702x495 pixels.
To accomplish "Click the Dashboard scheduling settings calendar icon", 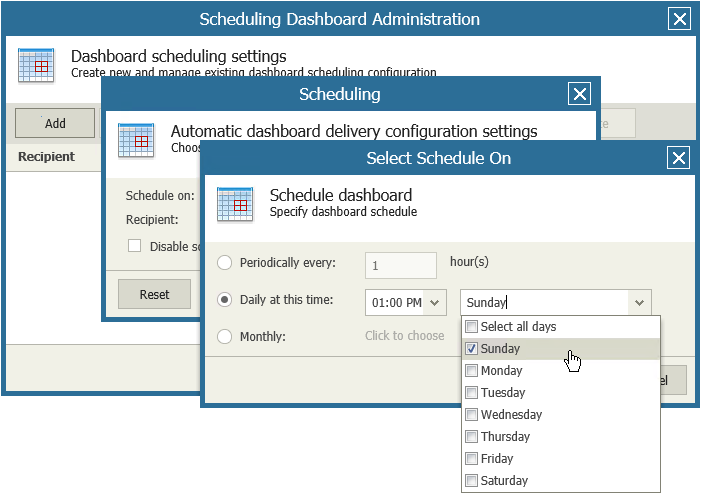I will 35,65.
